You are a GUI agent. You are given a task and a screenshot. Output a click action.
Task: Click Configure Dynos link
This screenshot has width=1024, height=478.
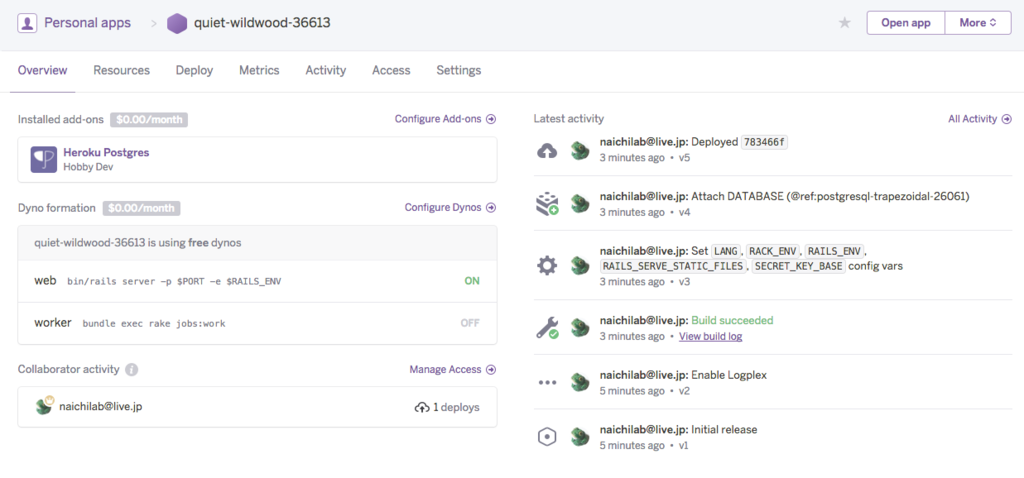click(451, 207)
